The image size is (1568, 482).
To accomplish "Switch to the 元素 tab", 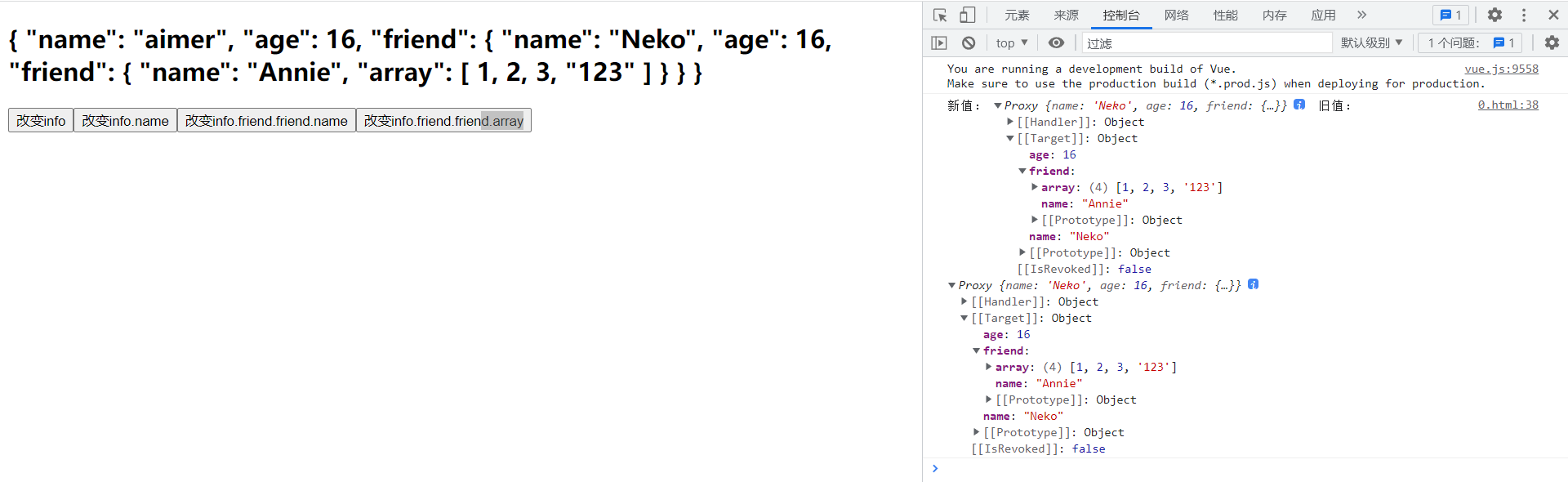I will [1017, 16].
